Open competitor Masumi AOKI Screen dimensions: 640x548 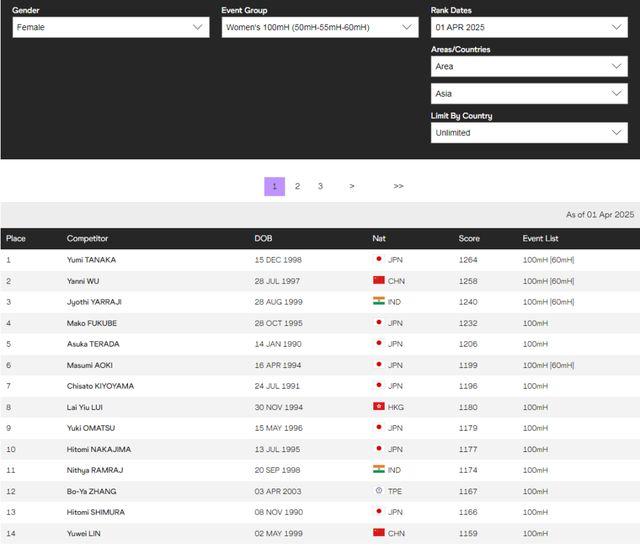(90, 365)
